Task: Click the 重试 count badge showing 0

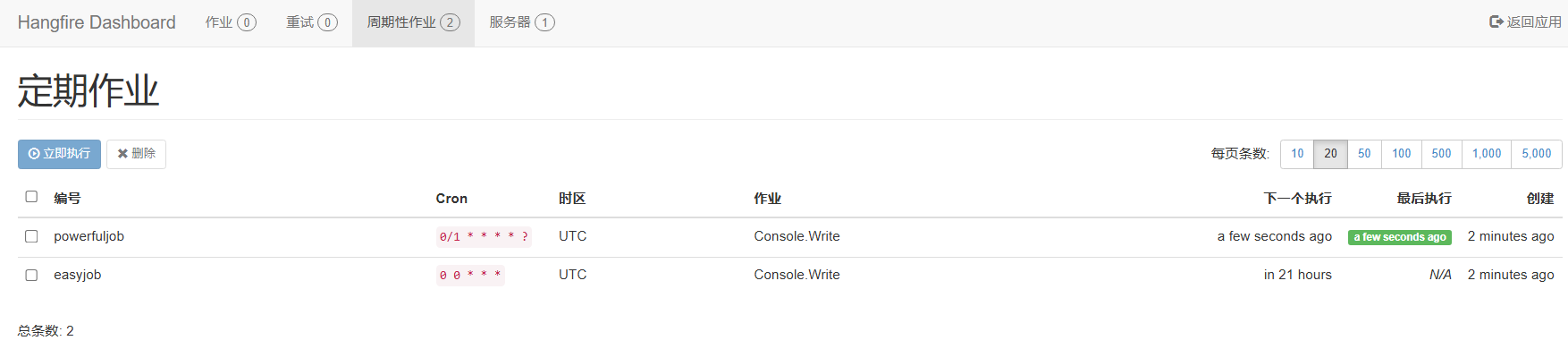Action: (328, 22)
